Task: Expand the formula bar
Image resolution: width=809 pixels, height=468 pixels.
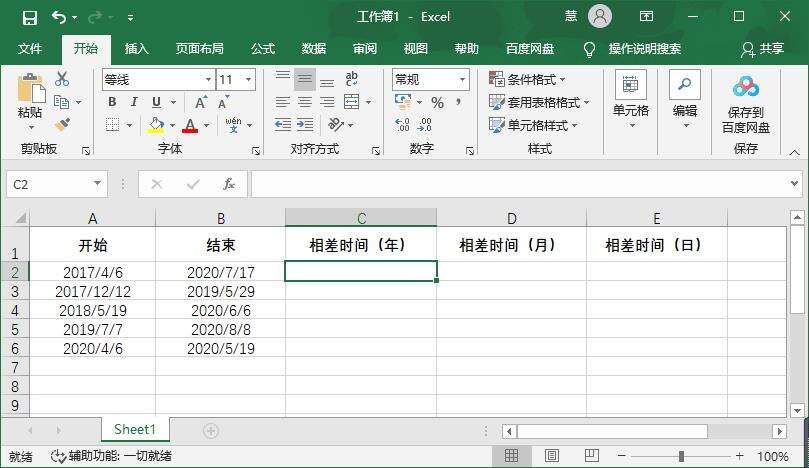Action: (x=795, y=183)
